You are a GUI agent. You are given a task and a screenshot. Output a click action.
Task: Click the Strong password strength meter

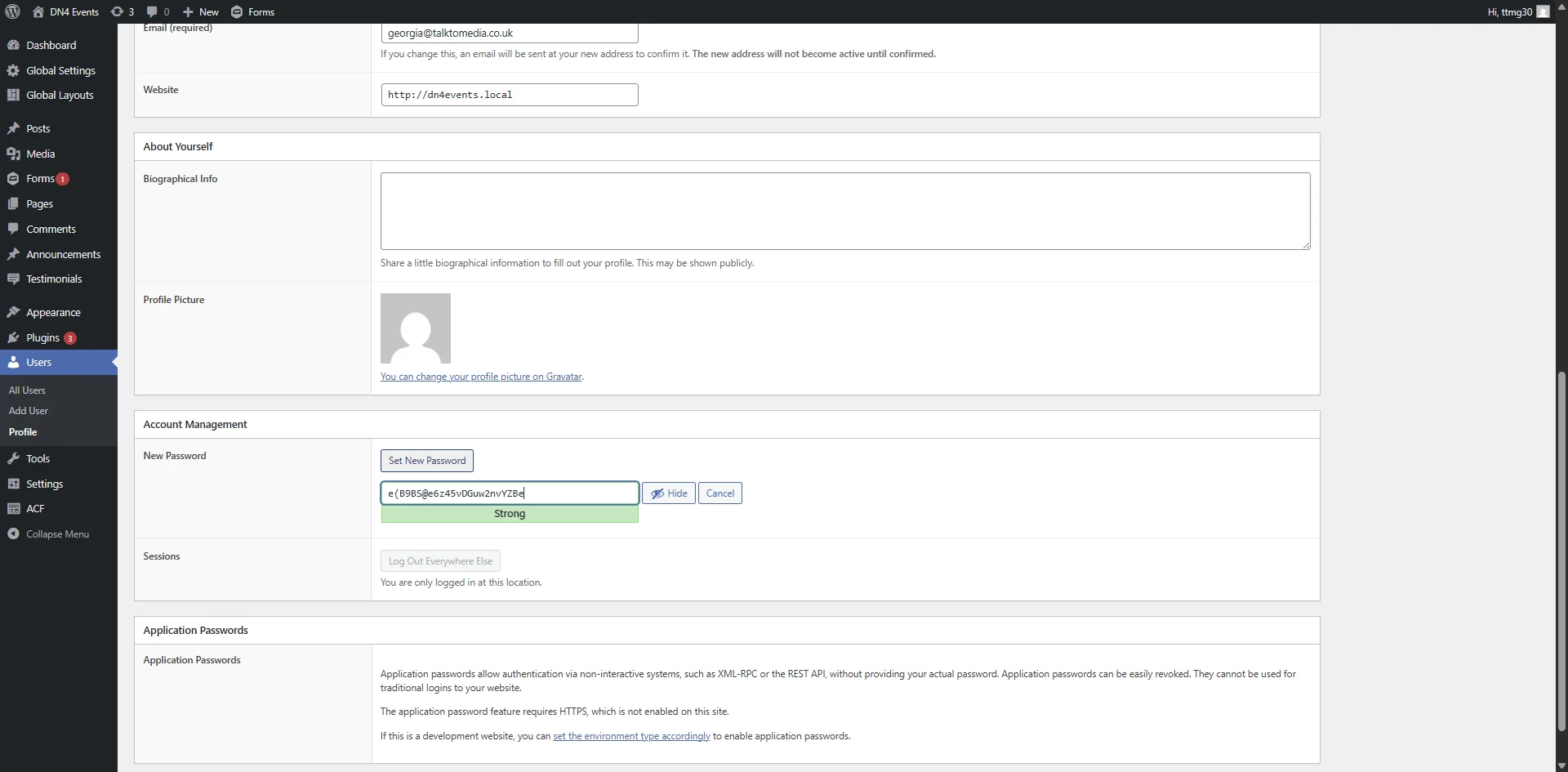tap(509, 513)
